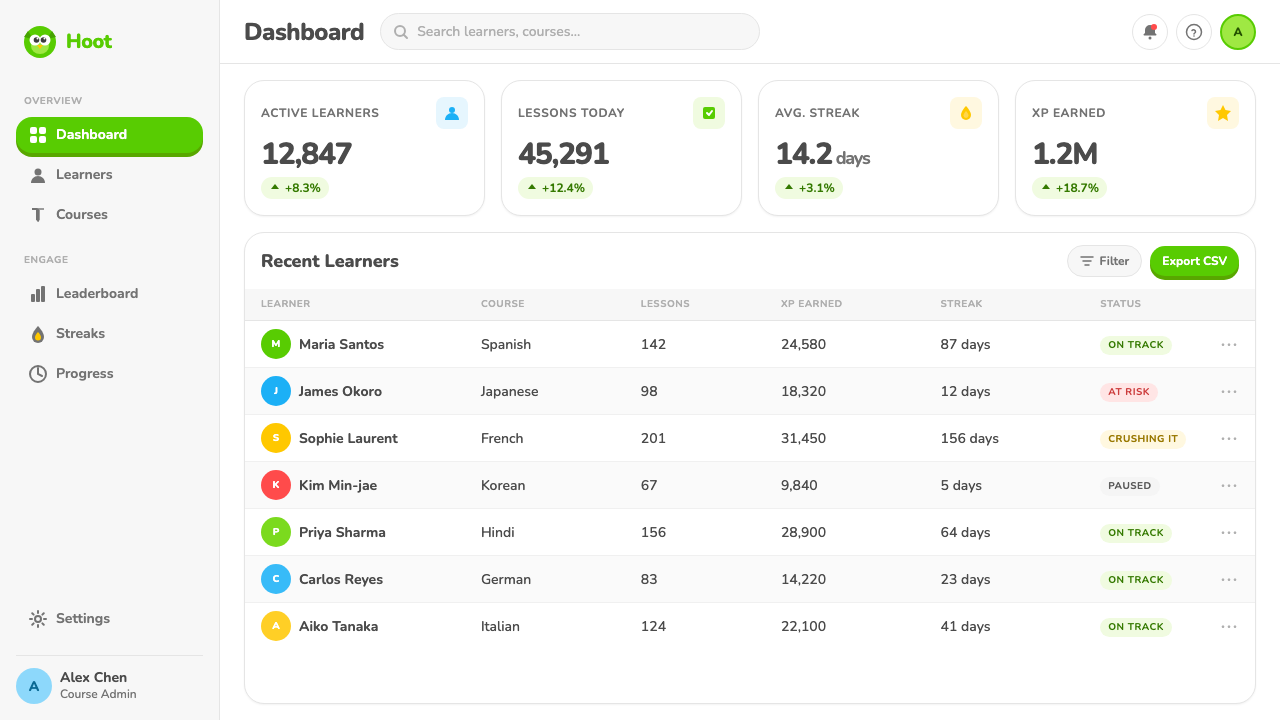Sort by the Learner column header
Image resolution: width=1280 pixels, height=720 pixels.
coord(286,304)
